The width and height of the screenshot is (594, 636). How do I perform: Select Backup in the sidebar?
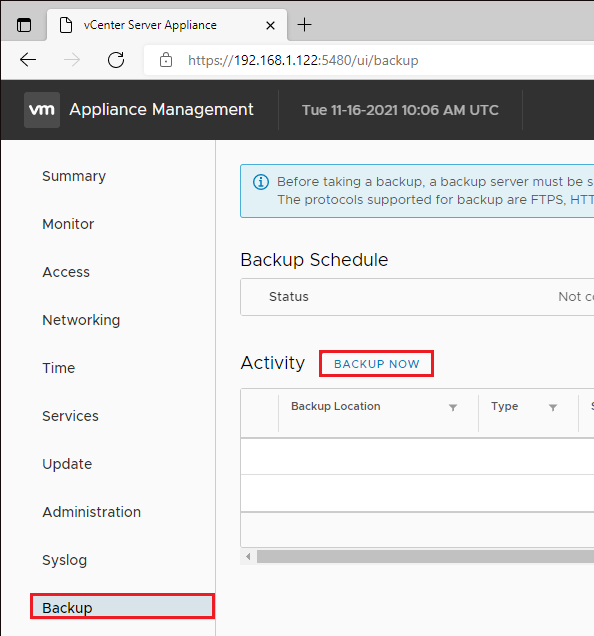(122, 606)
